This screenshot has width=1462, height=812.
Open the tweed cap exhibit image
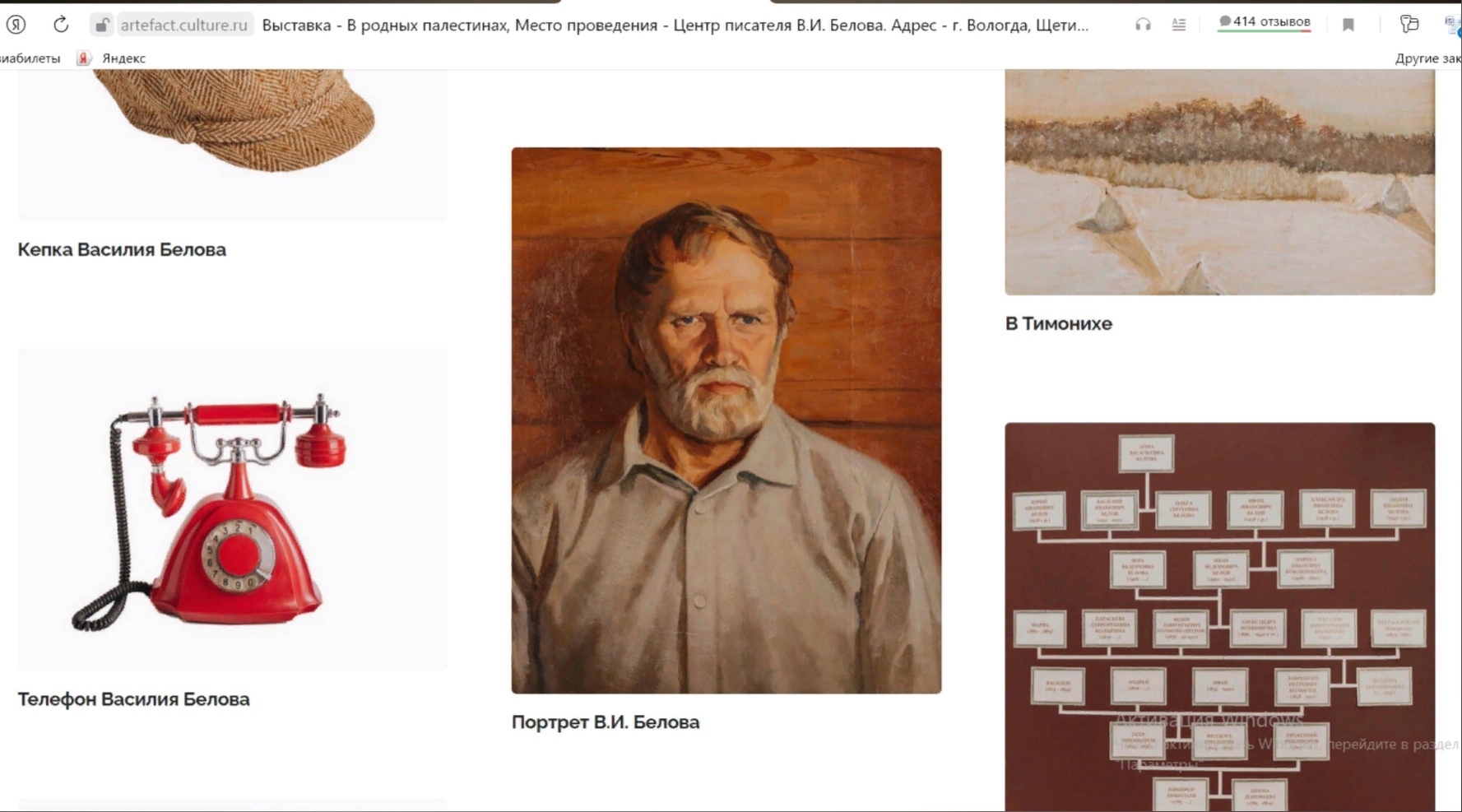pos(233,145)
